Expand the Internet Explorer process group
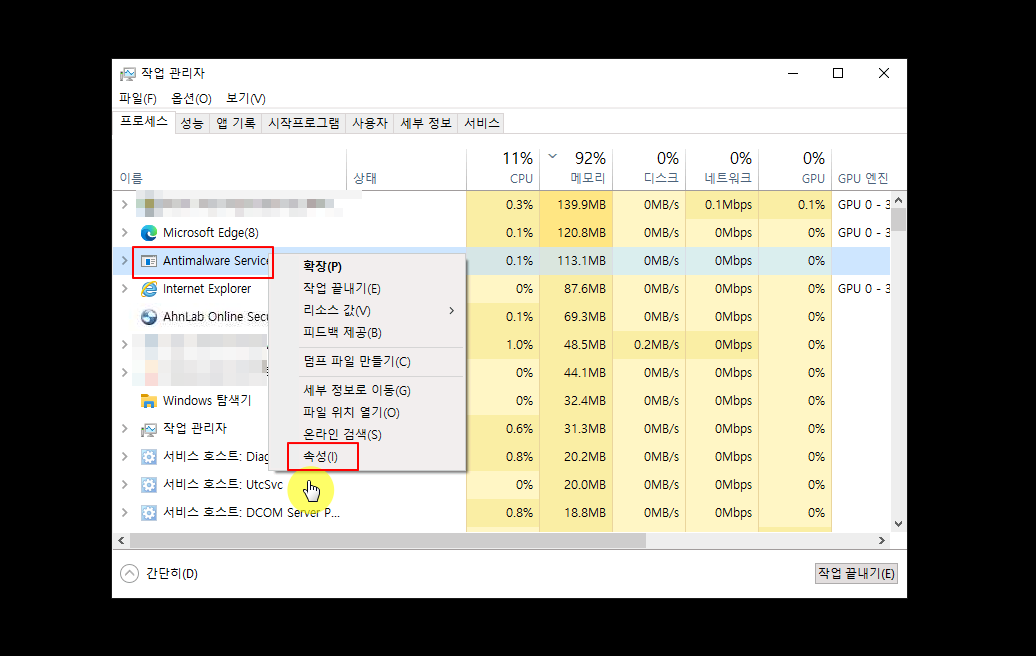The height and width of the screenshot is (656, 1036). pyautogui.click(x=124, y=289)
